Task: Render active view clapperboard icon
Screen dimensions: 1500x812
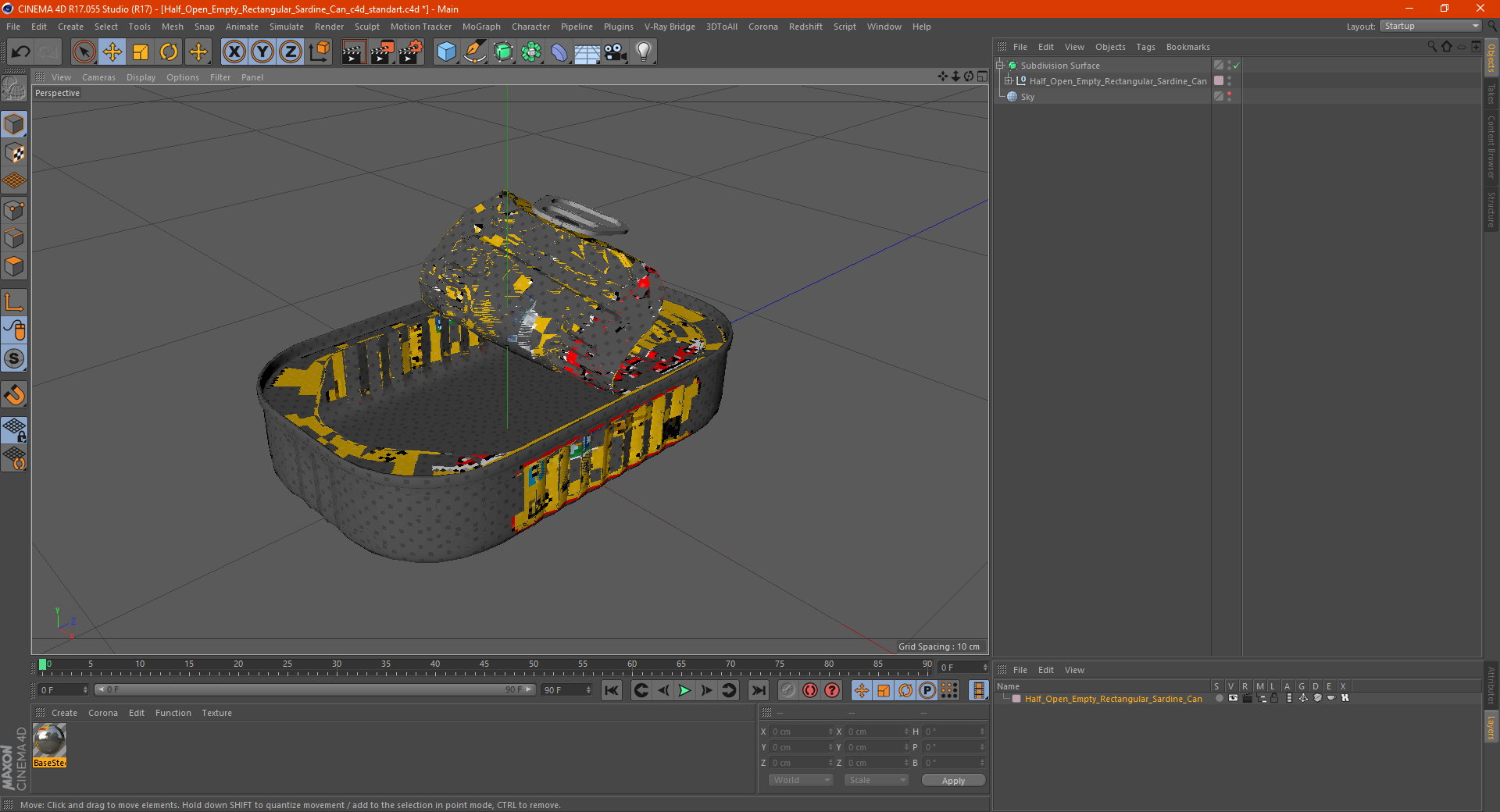Action: tap(353, 52)
